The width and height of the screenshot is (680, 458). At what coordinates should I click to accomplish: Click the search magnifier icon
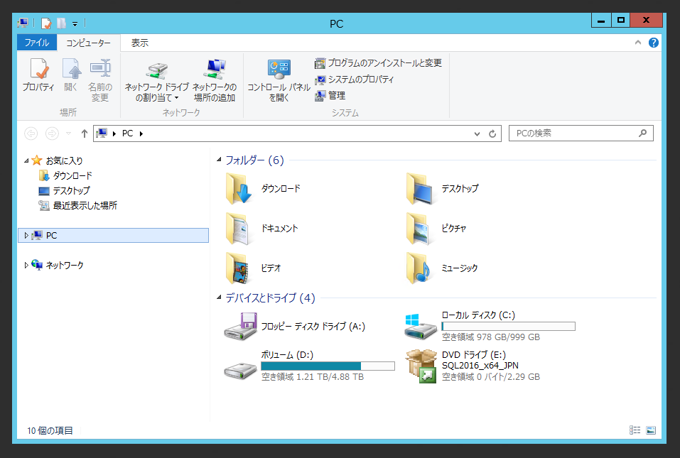point(643,134)
